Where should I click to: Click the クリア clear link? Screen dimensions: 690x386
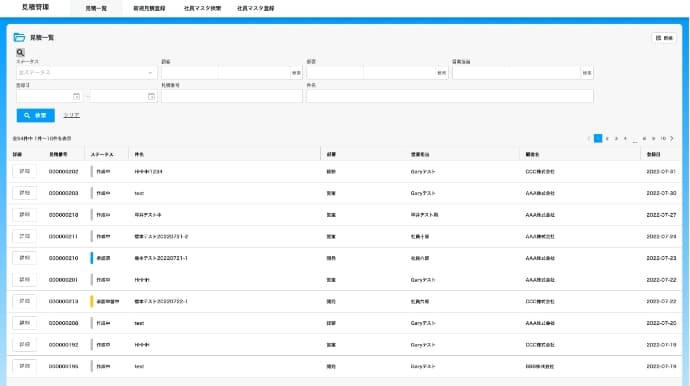[x=71, y=115]
